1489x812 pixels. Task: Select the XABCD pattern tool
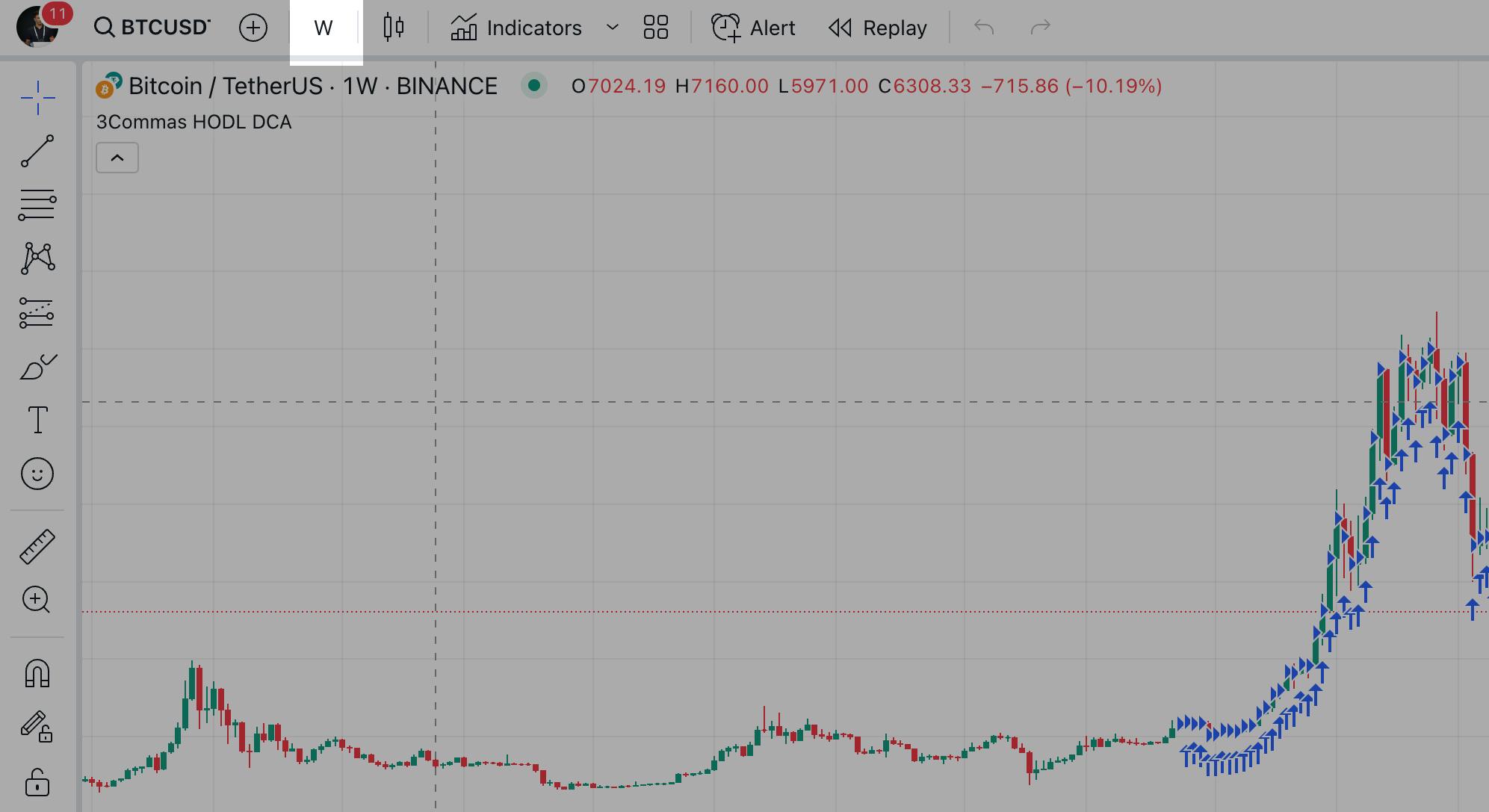coord(37,258)
